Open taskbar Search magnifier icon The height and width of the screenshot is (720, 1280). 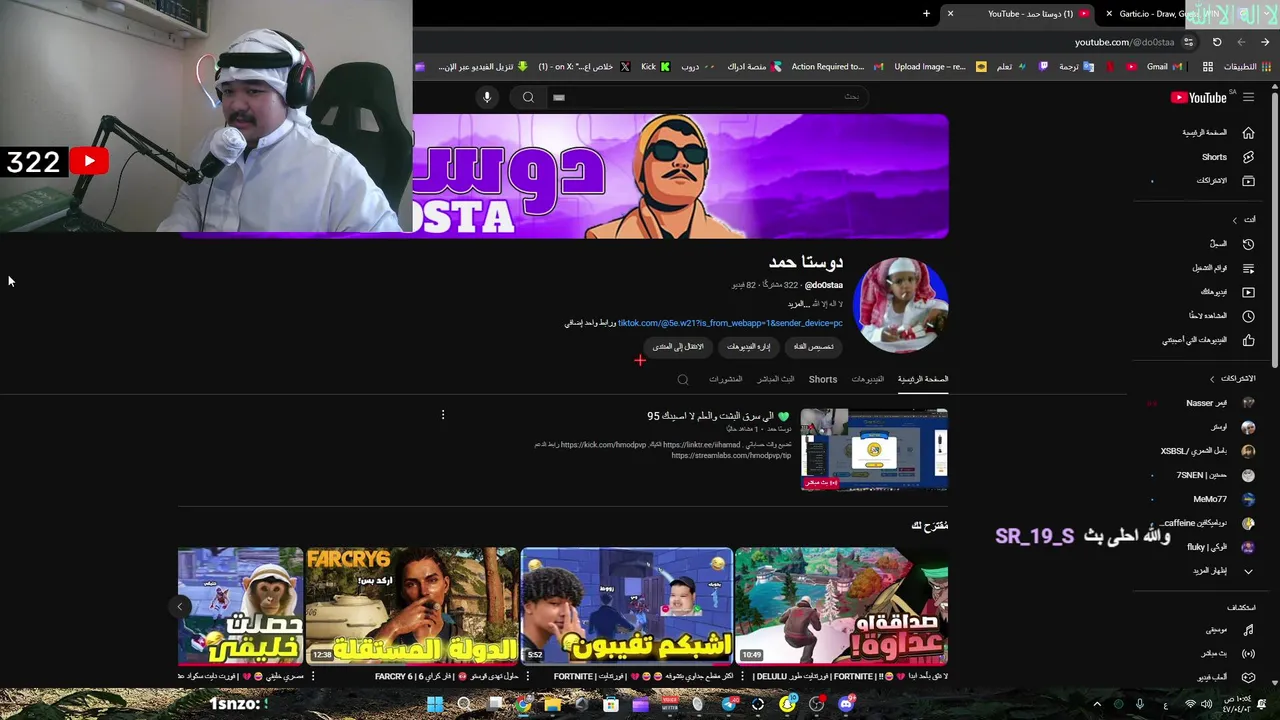464,705
